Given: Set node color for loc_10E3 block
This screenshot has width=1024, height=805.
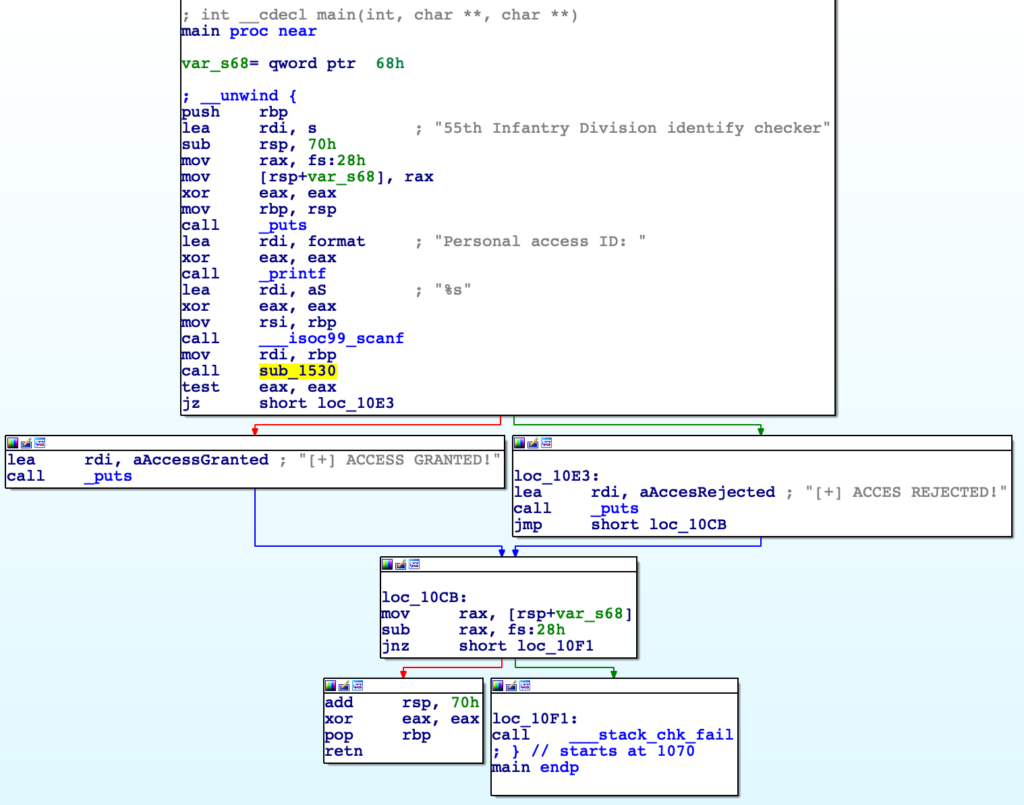Looking at the screenshot, I should (x=520, y=442).
